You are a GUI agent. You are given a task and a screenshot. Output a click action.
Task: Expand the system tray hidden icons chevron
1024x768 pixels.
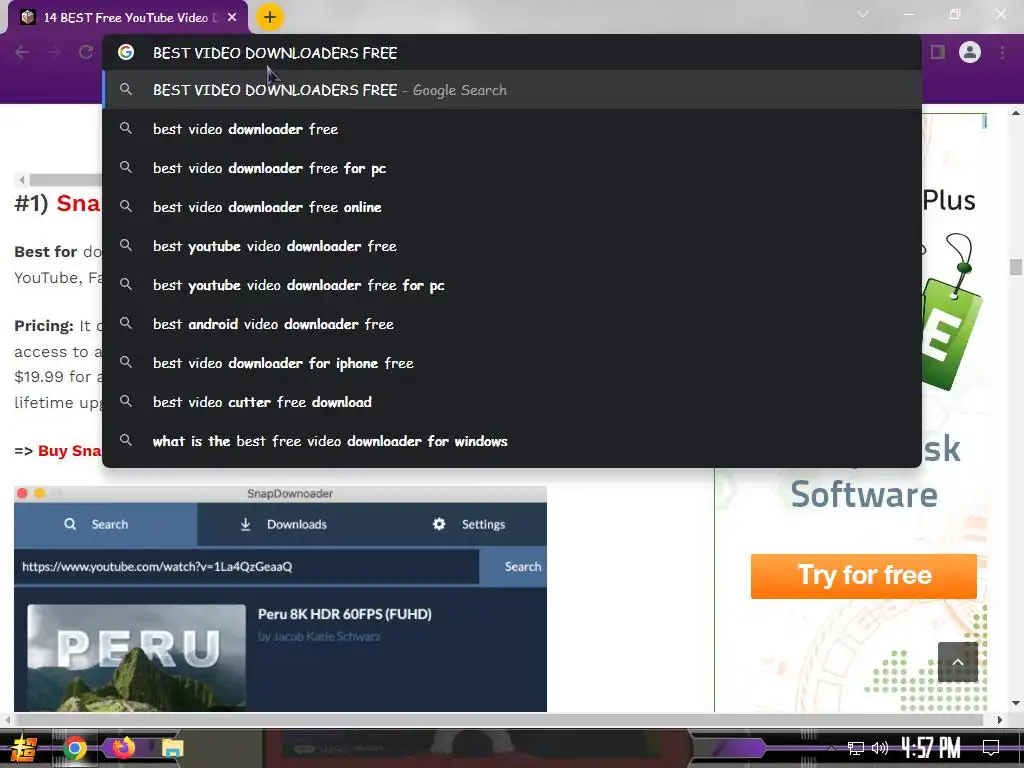831,748
